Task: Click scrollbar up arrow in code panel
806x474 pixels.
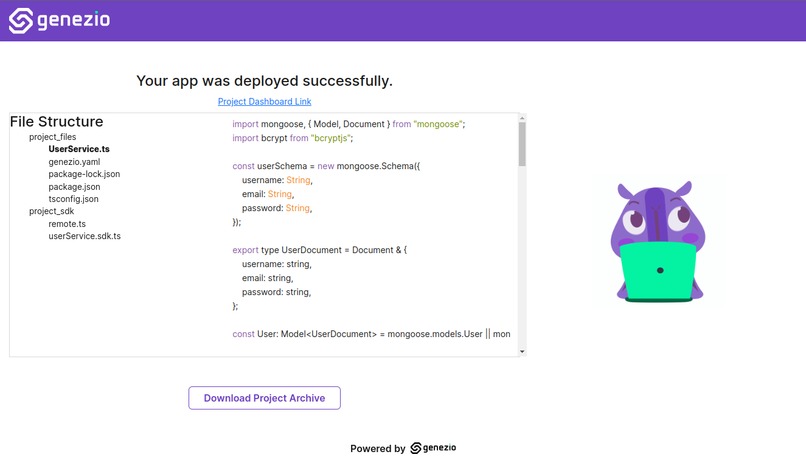Action: [522, 118]
